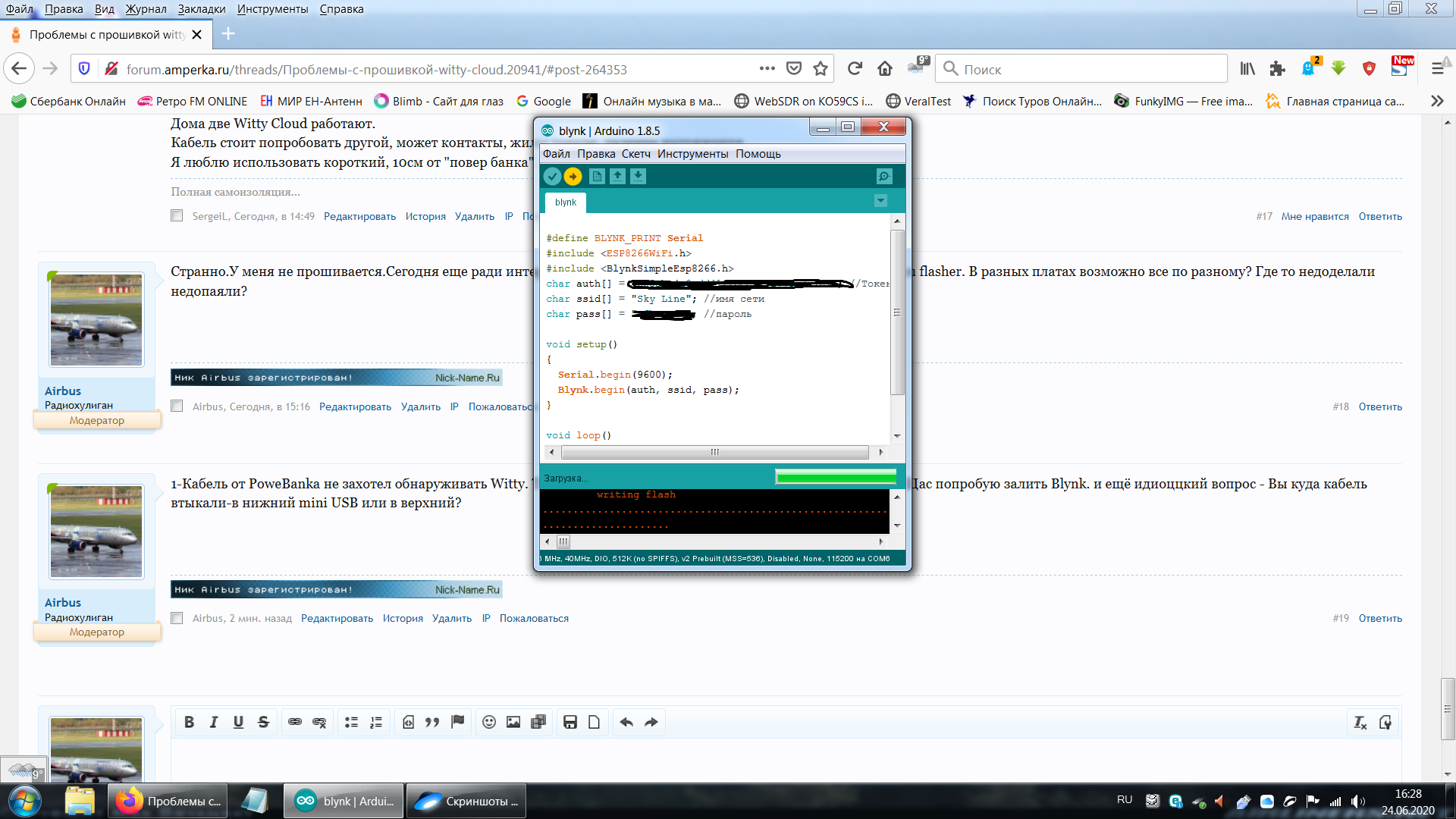The image size is (1456, 819).
Task: Click the Firefox search field
Action: point(1082,69)
